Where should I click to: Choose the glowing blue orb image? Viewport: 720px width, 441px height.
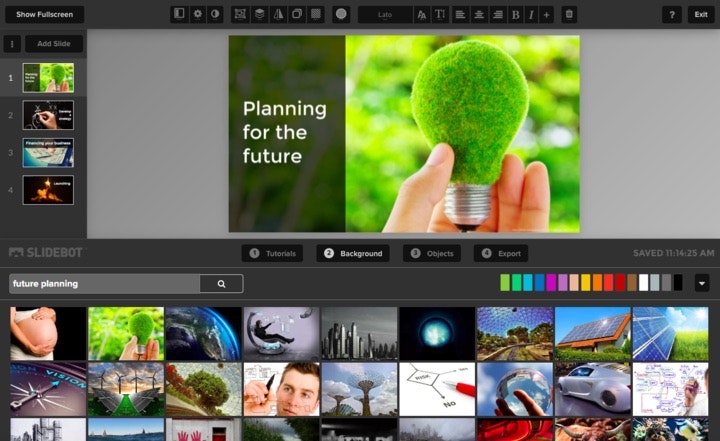tap(437, 334)
